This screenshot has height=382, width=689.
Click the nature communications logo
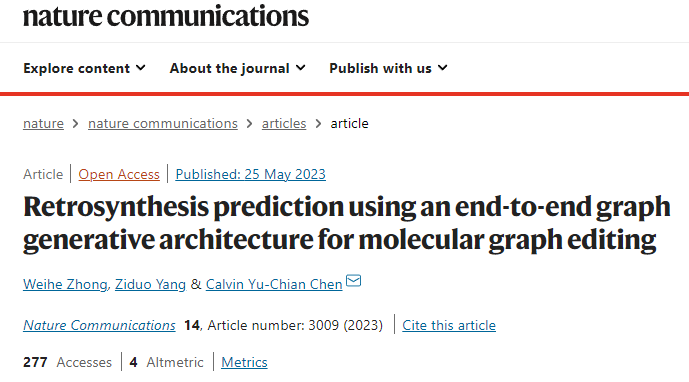[x=166, y=16]
